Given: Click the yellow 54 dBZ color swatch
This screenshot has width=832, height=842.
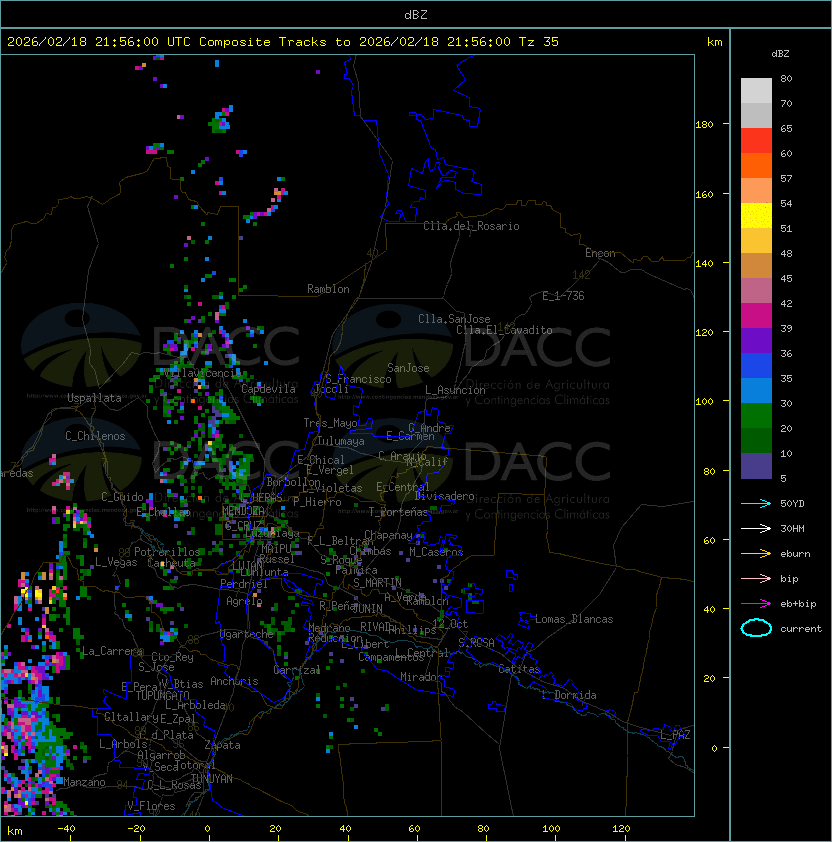Looking at the screenshot, I should point(756,216).
